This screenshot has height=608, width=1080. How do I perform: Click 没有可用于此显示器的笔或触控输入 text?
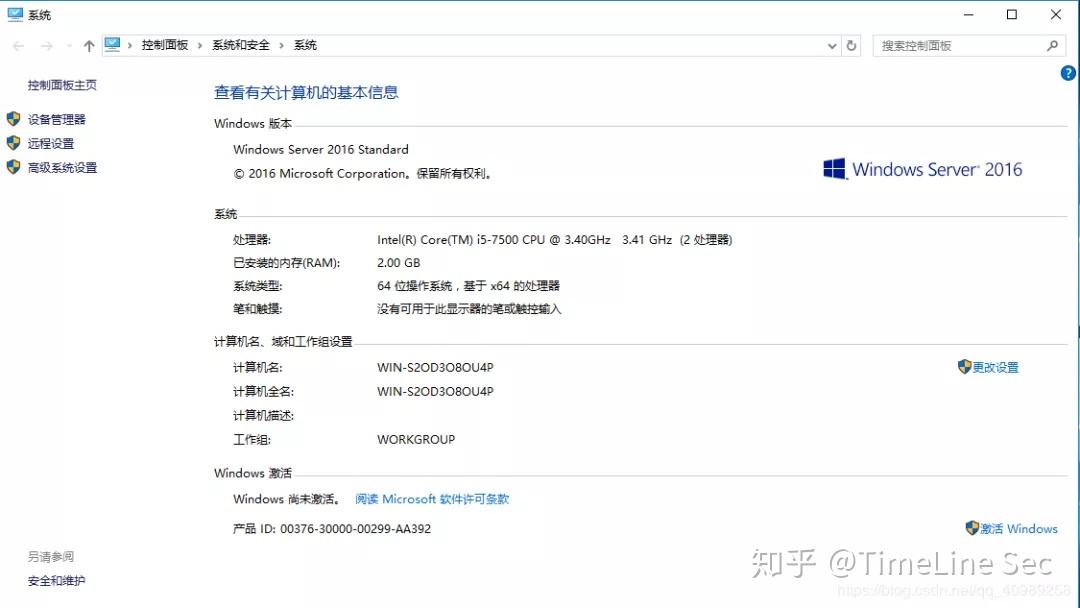(x=469, y=309)
